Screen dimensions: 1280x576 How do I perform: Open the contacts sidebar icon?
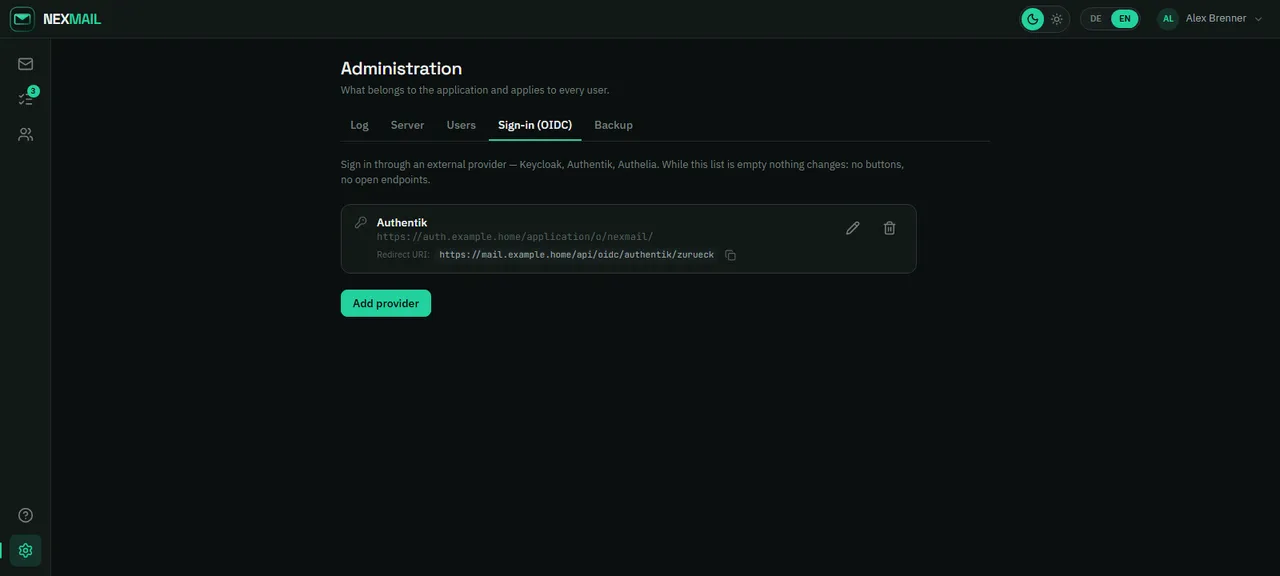click(26, 134)
